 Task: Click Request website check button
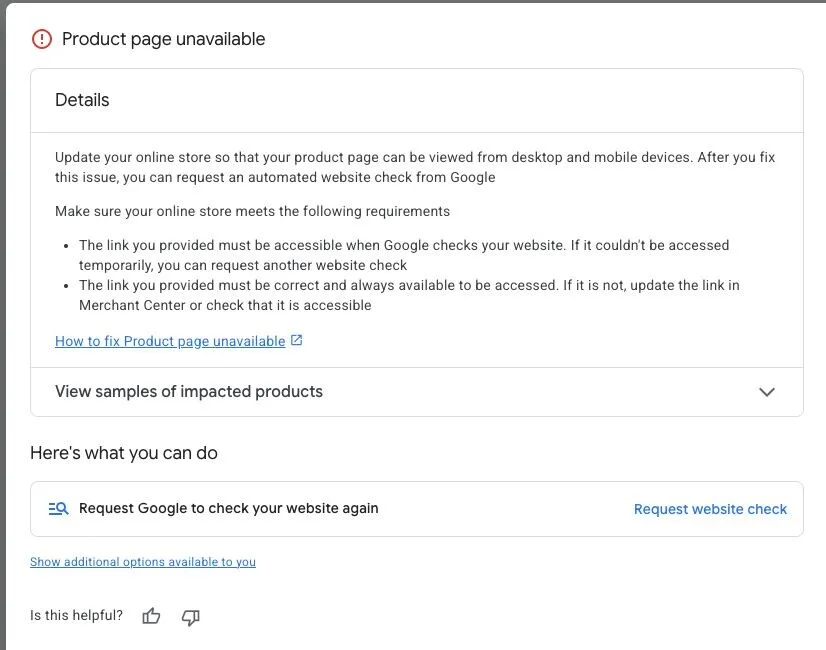pos(710,509)
